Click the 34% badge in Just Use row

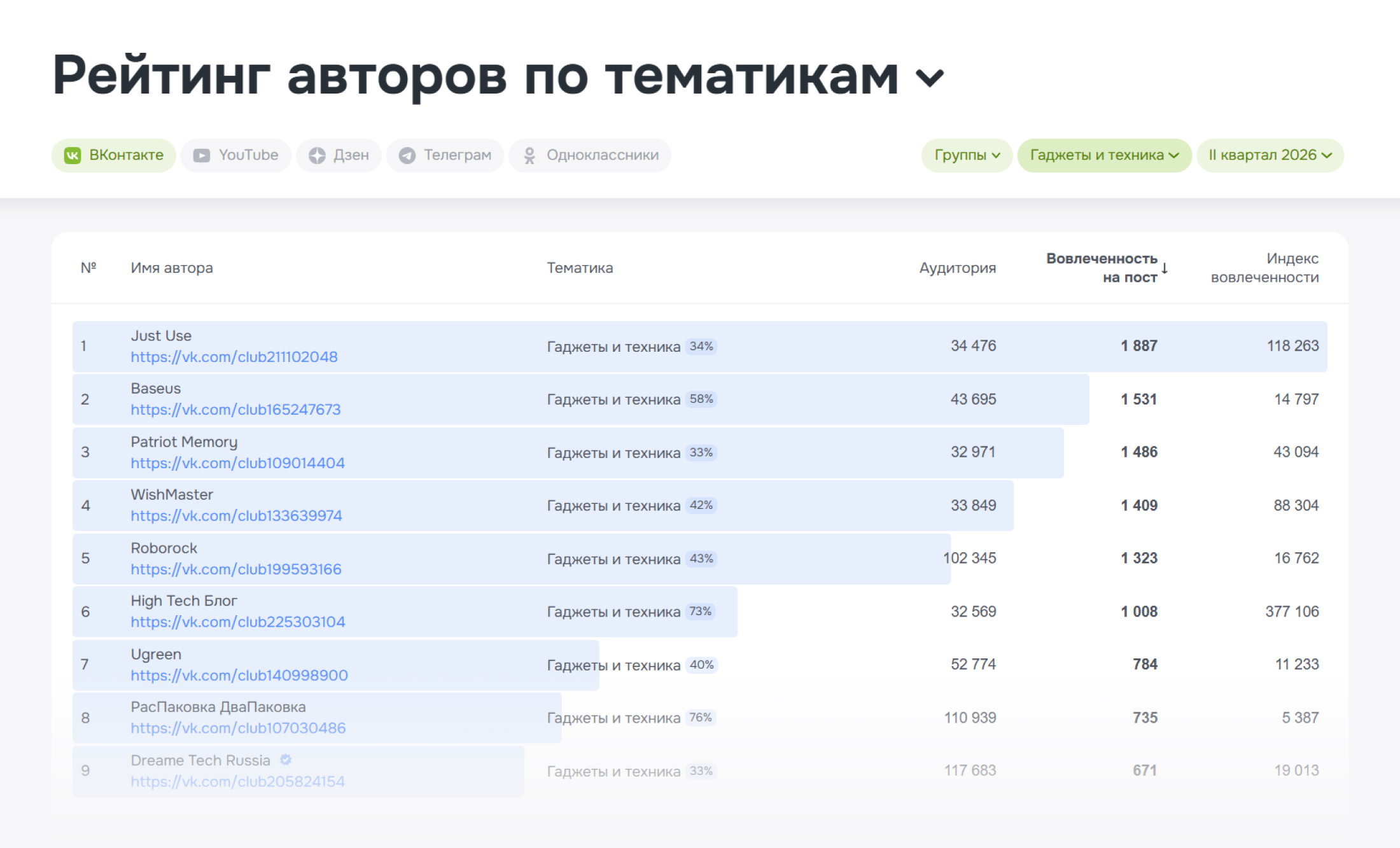pyautogui.click(x=701, y=347)
